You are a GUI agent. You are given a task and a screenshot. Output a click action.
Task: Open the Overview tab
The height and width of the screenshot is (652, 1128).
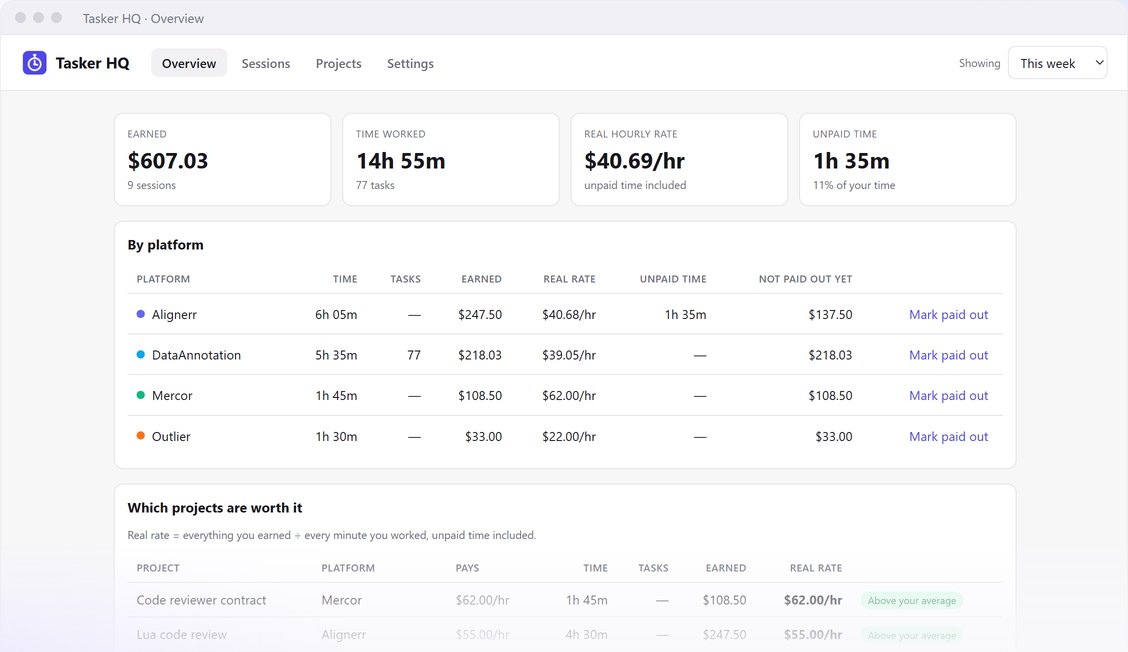(188, 63)
